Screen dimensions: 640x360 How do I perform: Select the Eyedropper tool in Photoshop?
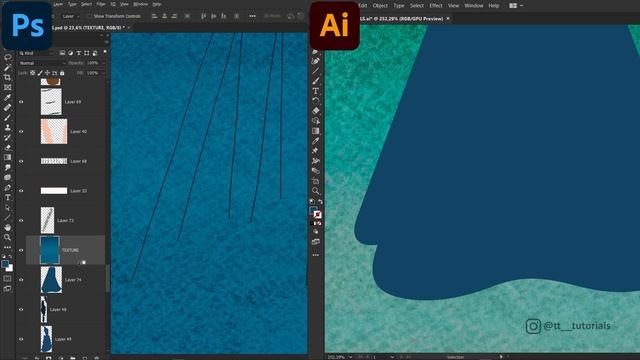tap(7, 98)
